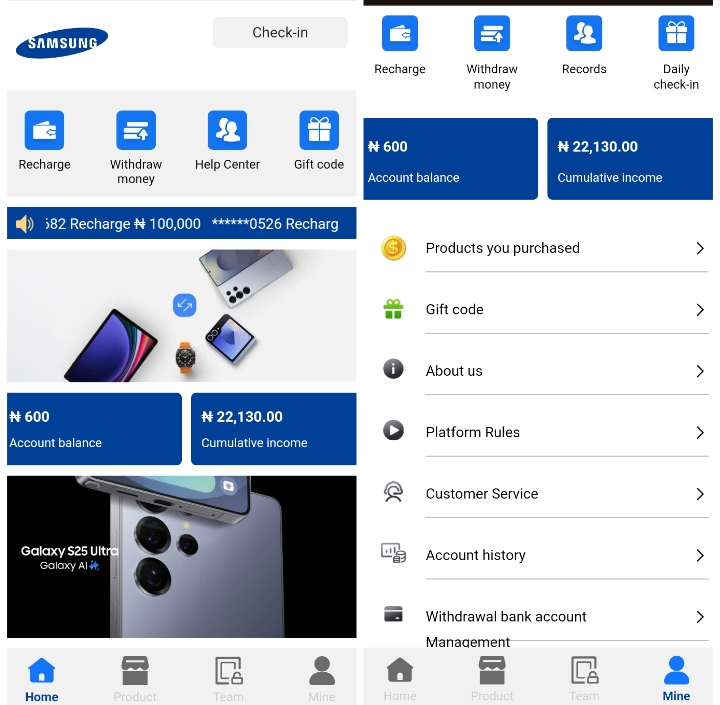Click the gold coin Products purchased icon

tap(394, 248)
